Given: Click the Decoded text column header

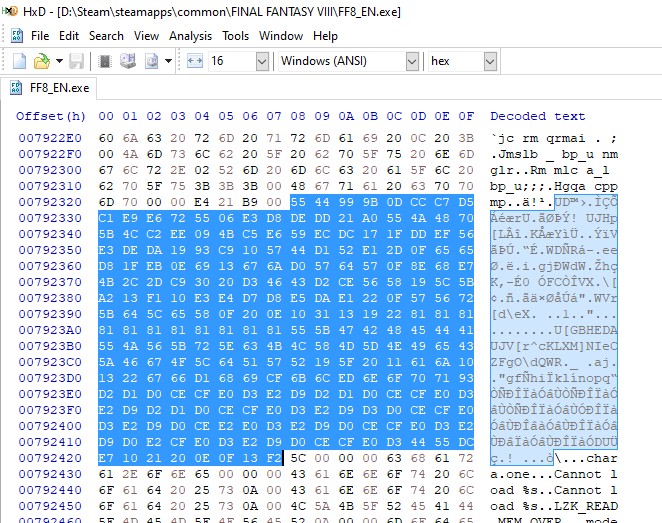Looking at the screenshot, I should tap(537, 116).
